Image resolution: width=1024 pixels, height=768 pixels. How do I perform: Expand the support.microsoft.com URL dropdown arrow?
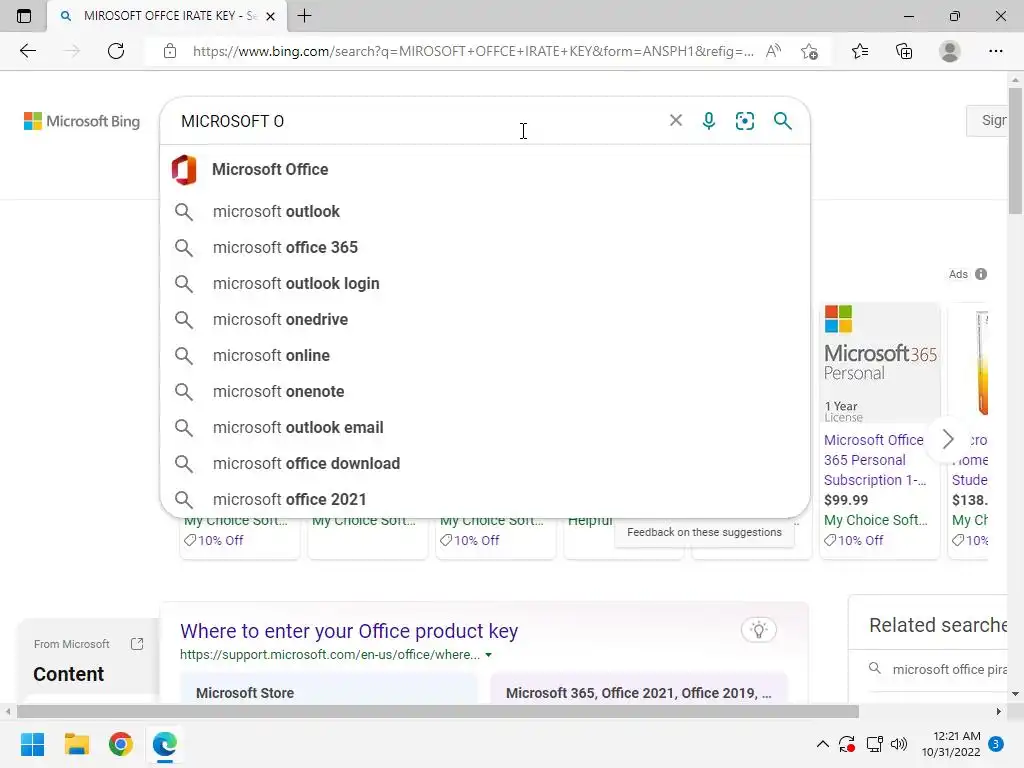tap(488, 654)
